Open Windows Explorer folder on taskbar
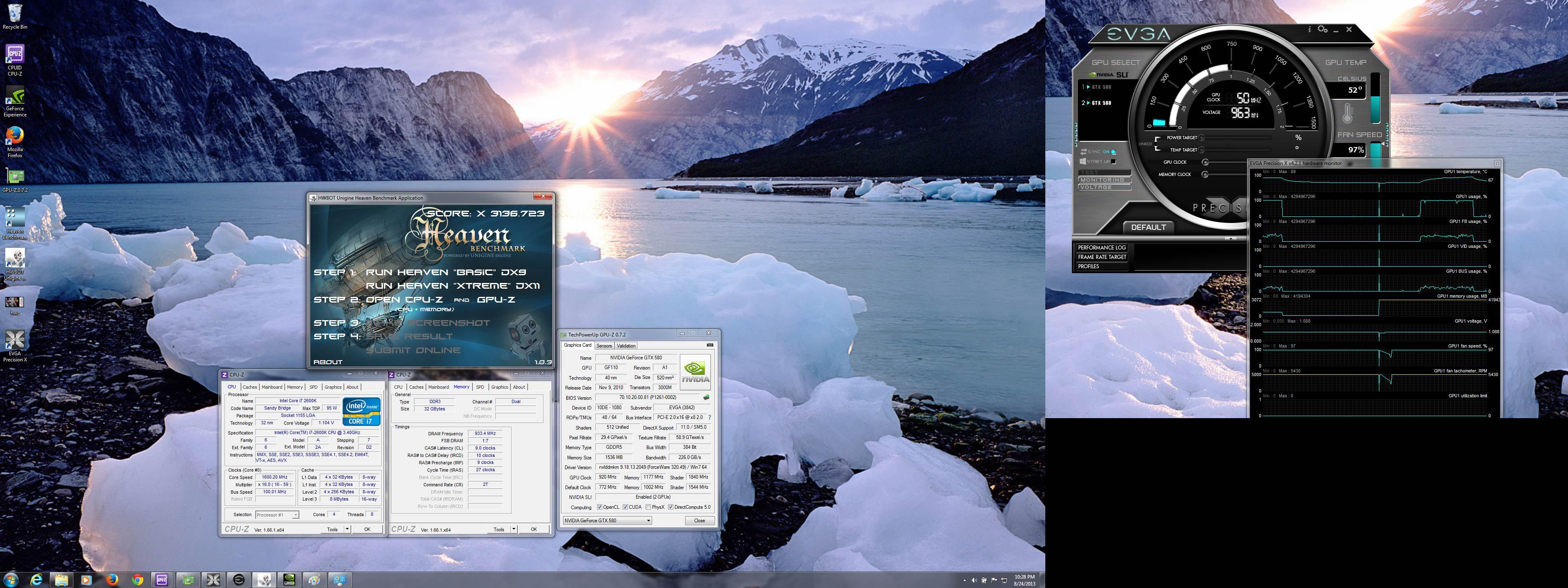Viewport: 1568px width, 588px height. click(62, 580)
